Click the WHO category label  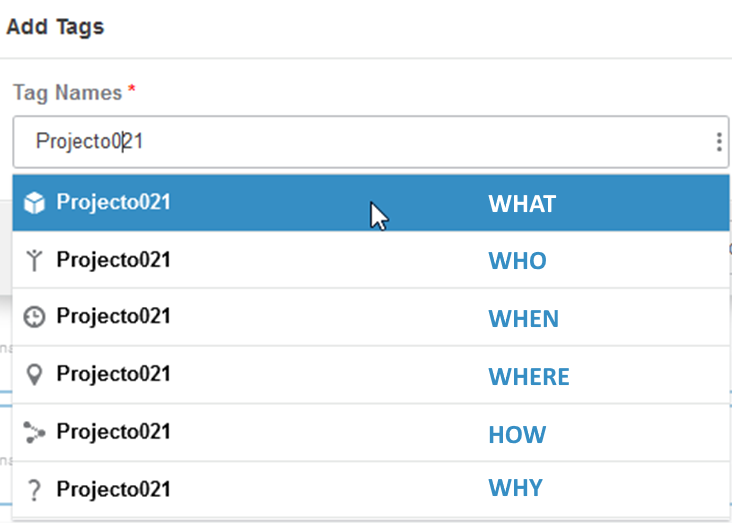pyautogui.click(x=517, y=261)
